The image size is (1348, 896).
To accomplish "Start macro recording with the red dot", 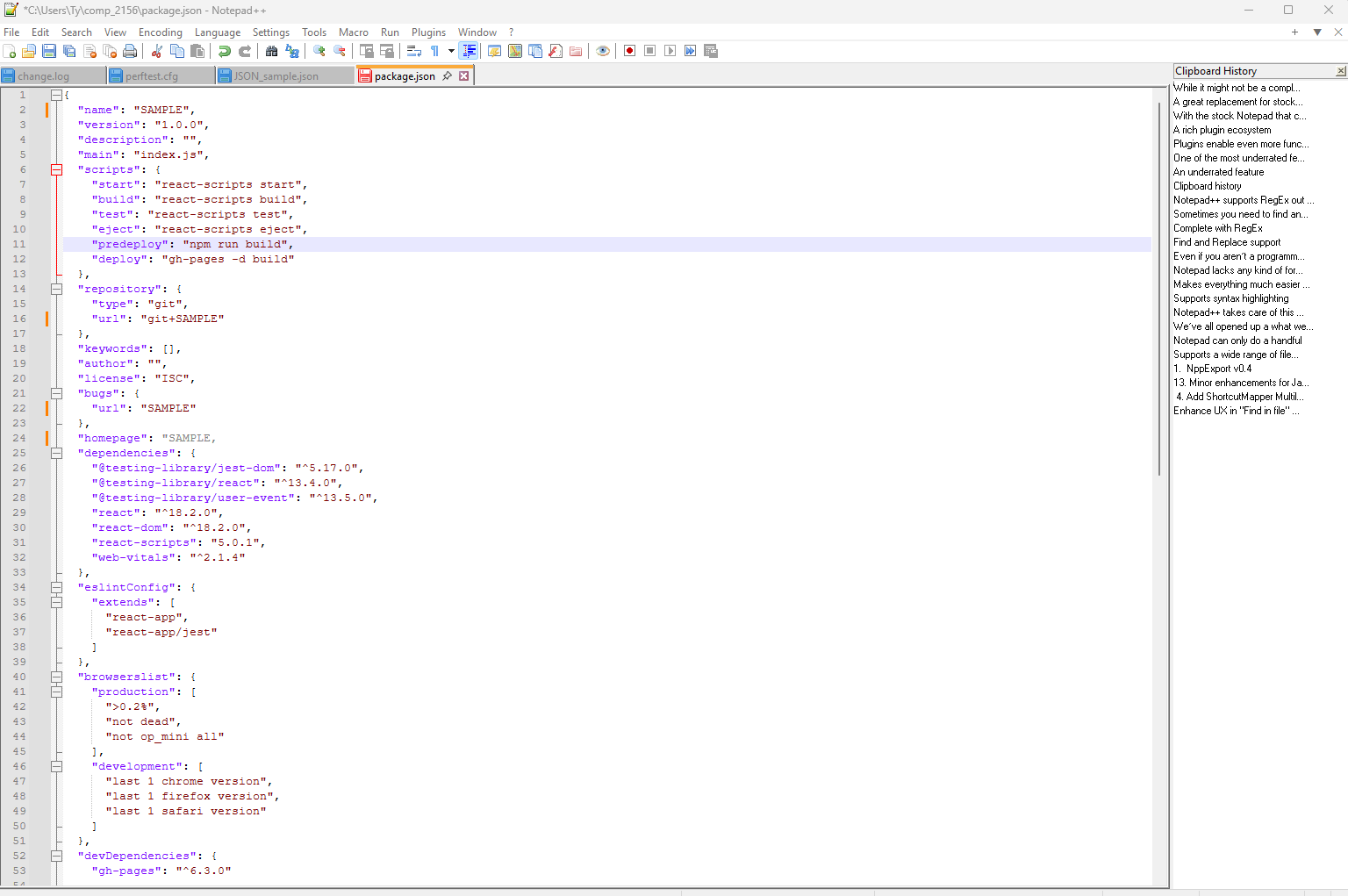I will [x=629, y=51].
